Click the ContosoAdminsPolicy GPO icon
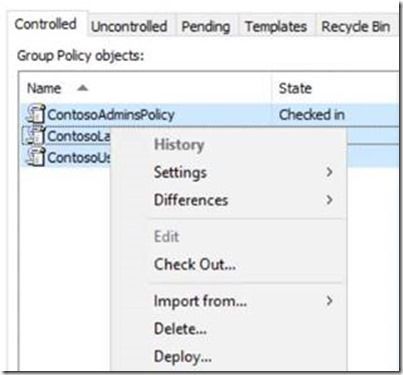Image resolution: width=403 pixels, height=375 pixels. click(36, 114)
